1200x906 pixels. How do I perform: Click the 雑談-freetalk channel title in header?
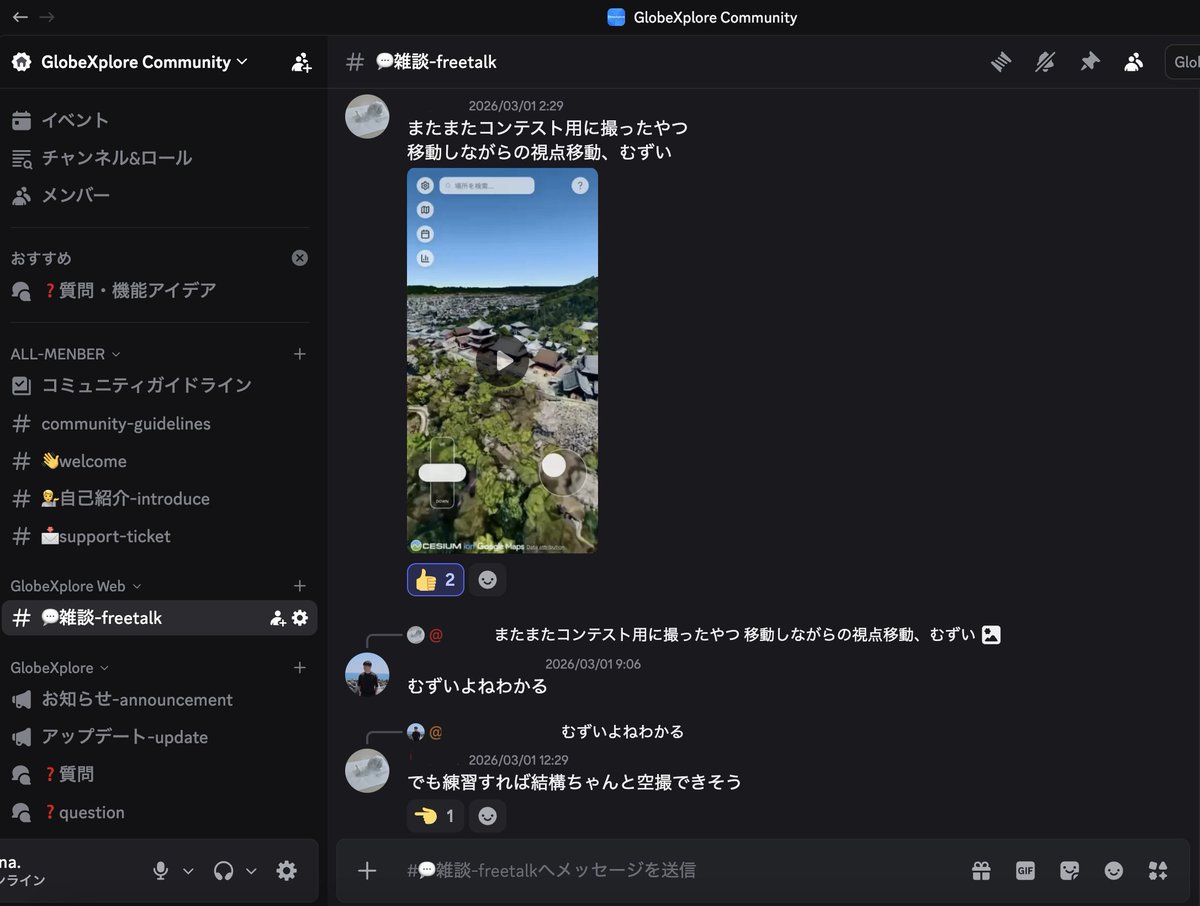[436, 62]
